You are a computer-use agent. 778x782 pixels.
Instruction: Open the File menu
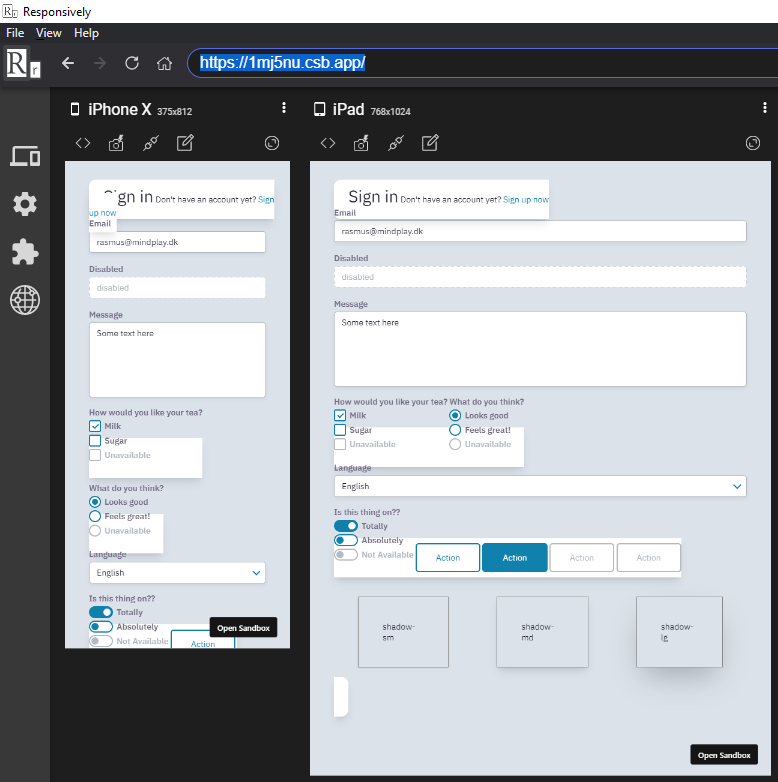click(x=15, y=33)
